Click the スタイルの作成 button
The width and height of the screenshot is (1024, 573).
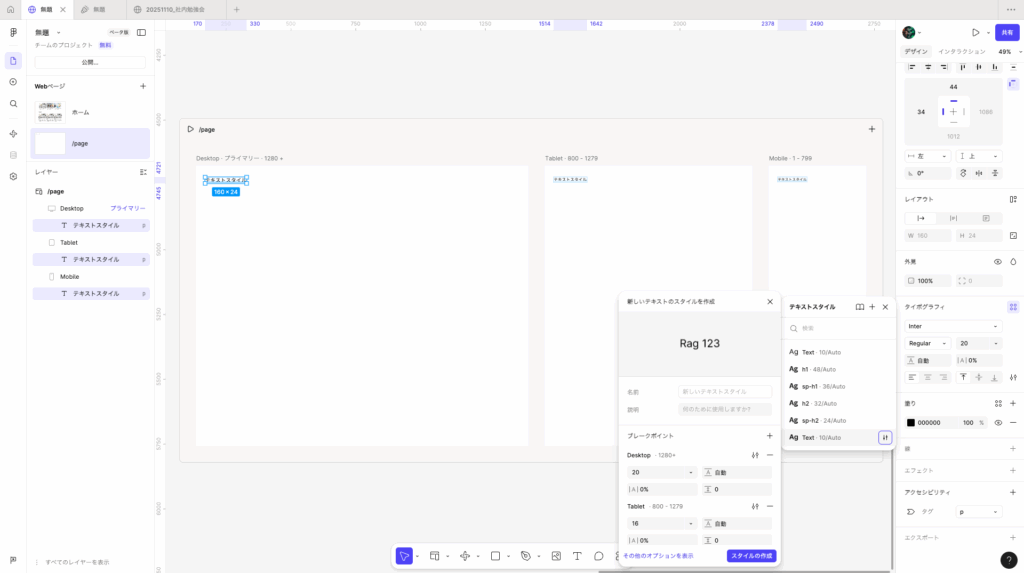click(x=751, y=556)
